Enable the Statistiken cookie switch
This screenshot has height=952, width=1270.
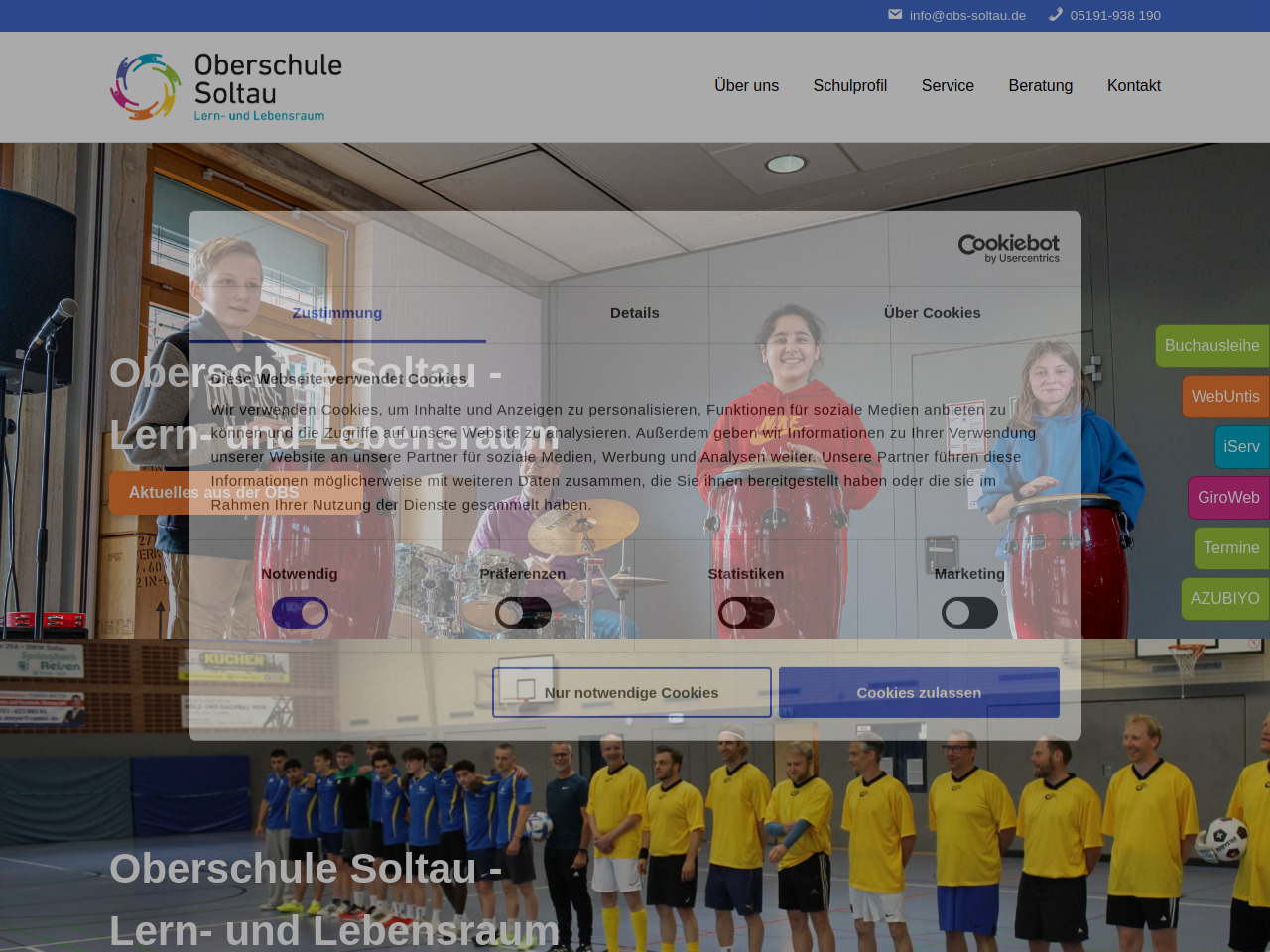pyautogui.click(x=746, y=613)
